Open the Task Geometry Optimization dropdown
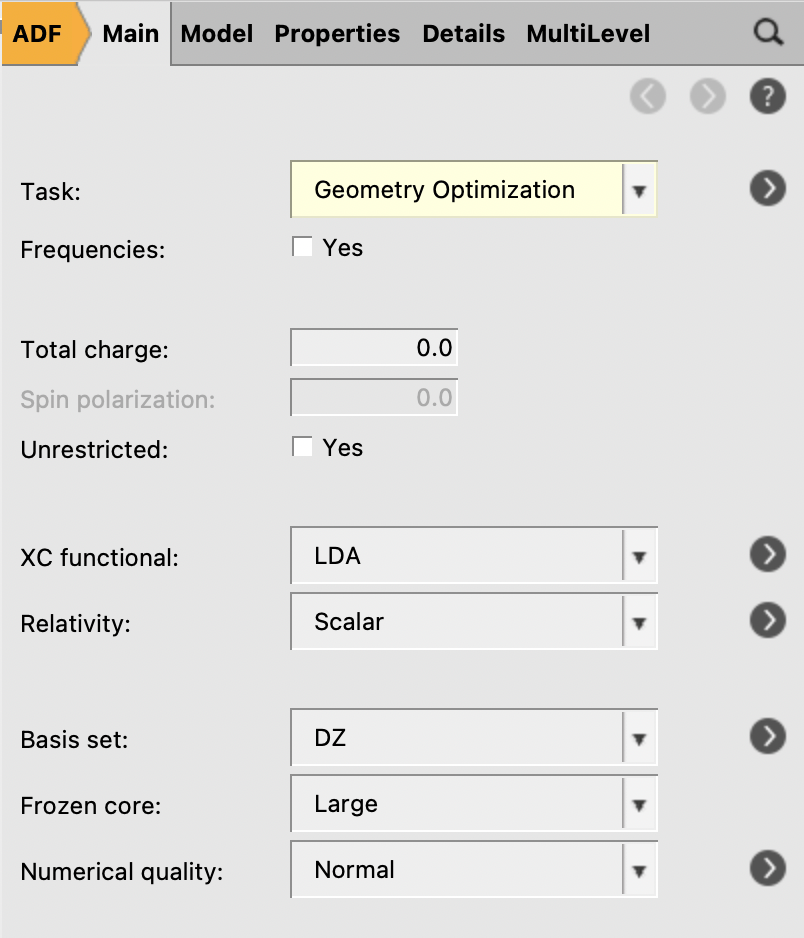 [x=474, y=190]
